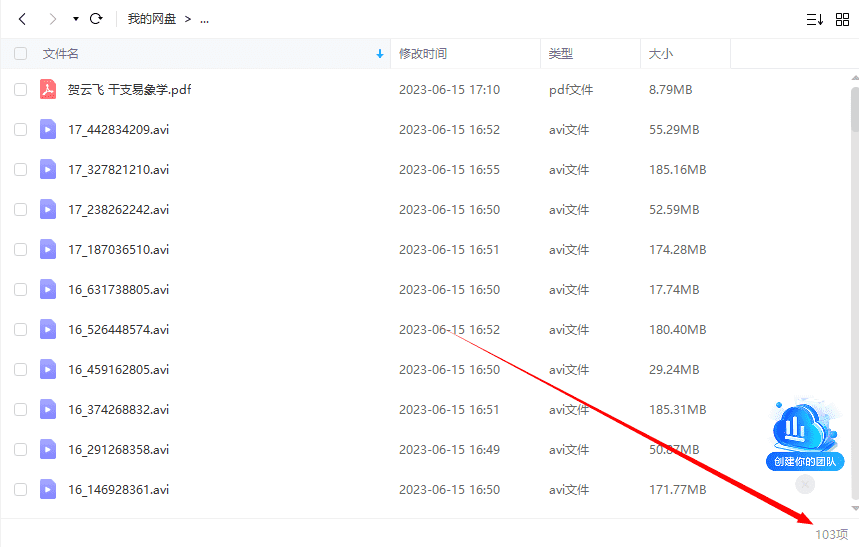The width and height of the screenshot is (859, 547).
Task: Refresh the file list
Action: (x=96, y=19)
